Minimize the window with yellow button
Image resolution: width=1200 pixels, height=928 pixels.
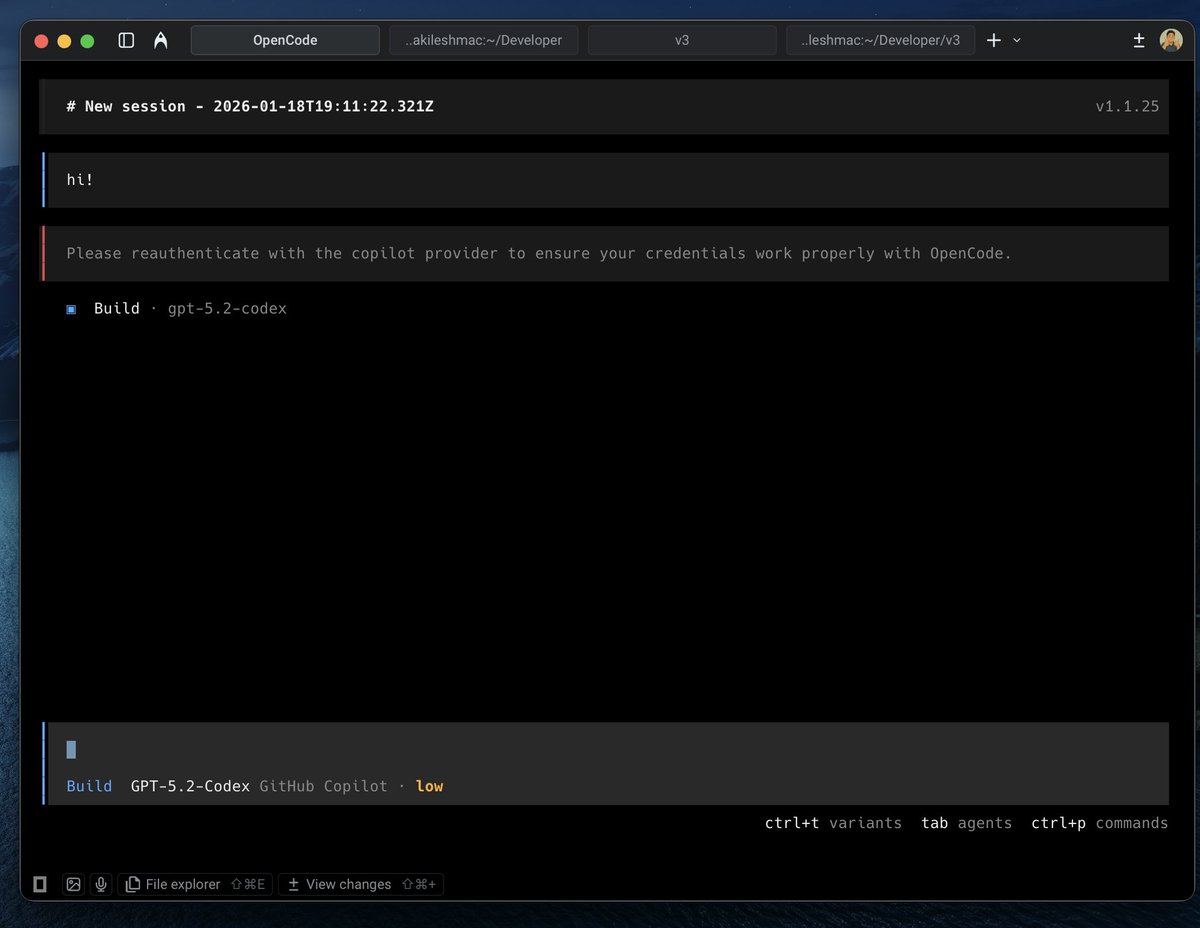tap(64, 41)
